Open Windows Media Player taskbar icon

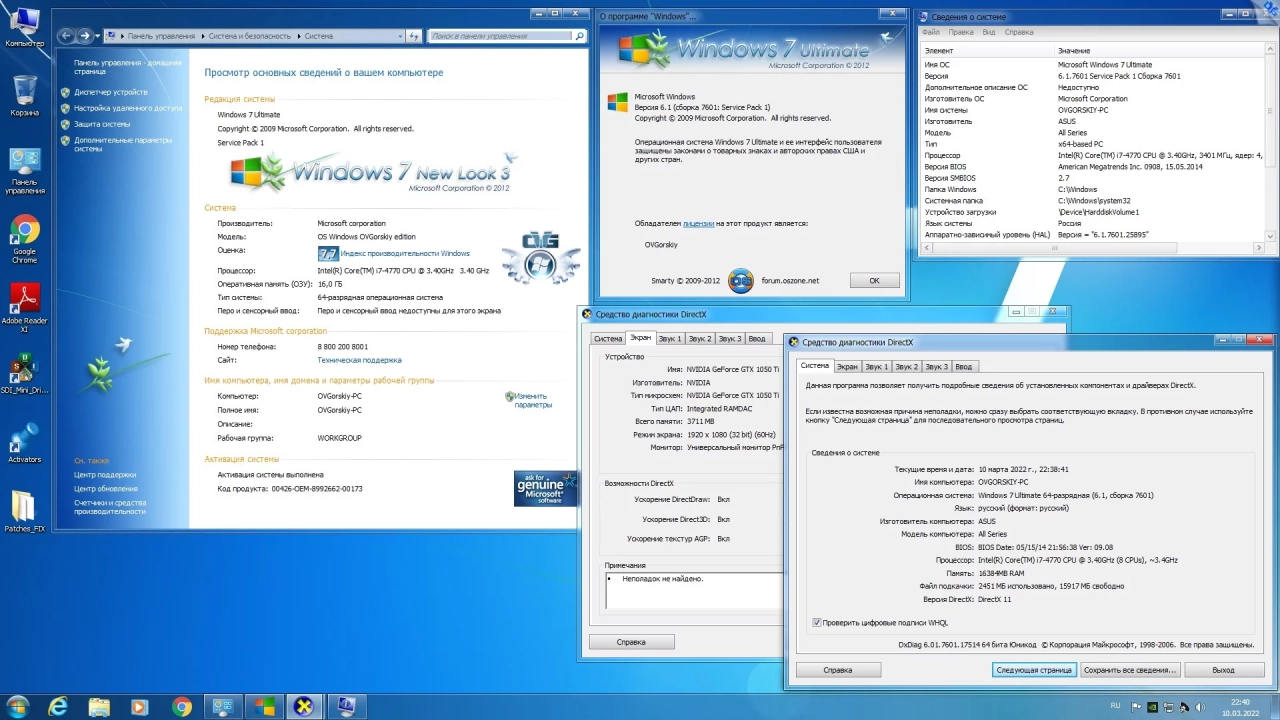(x=140, y=707)
